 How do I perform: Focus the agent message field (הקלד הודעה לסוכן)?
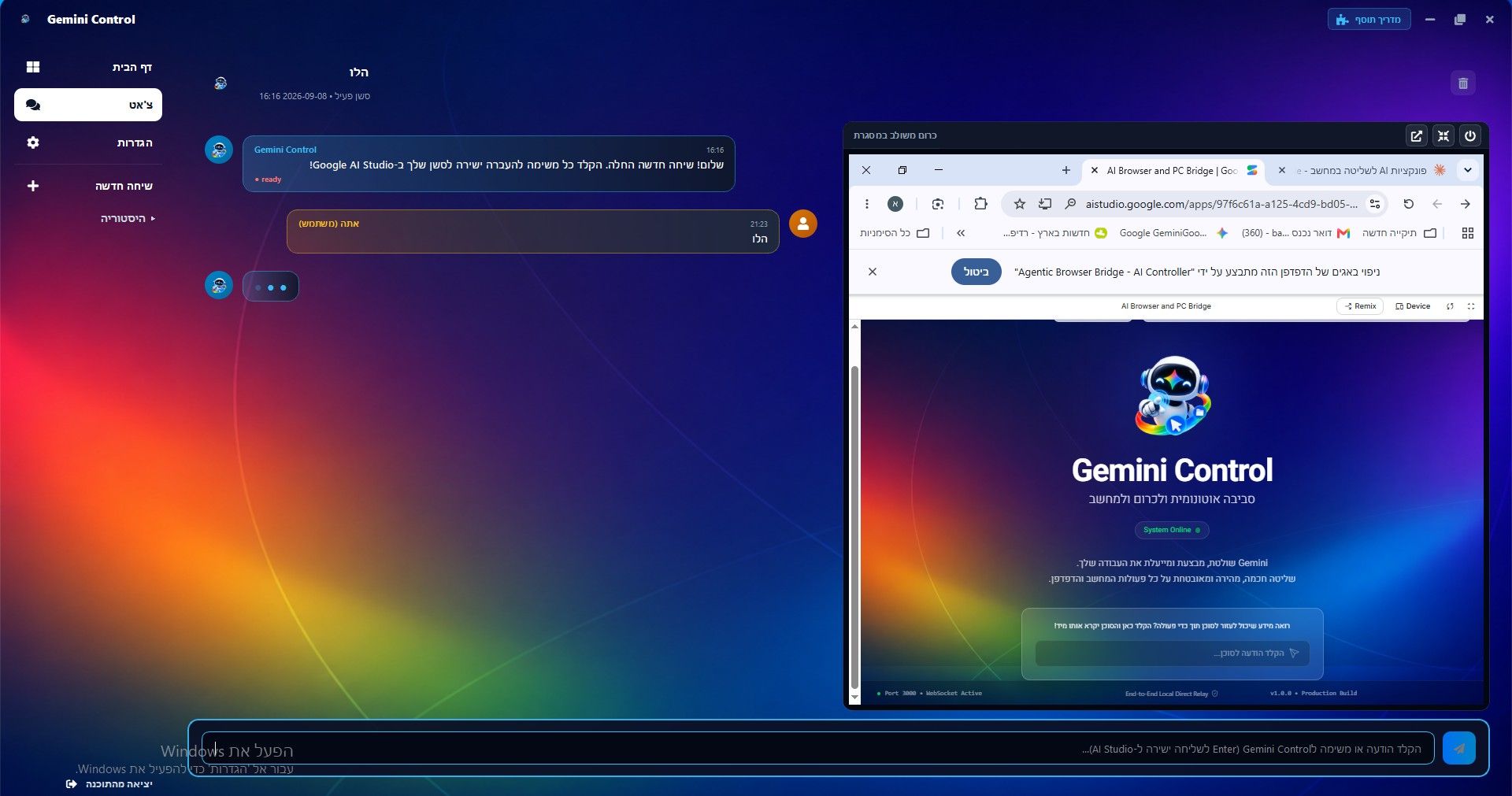click(x=1173, y=653)
